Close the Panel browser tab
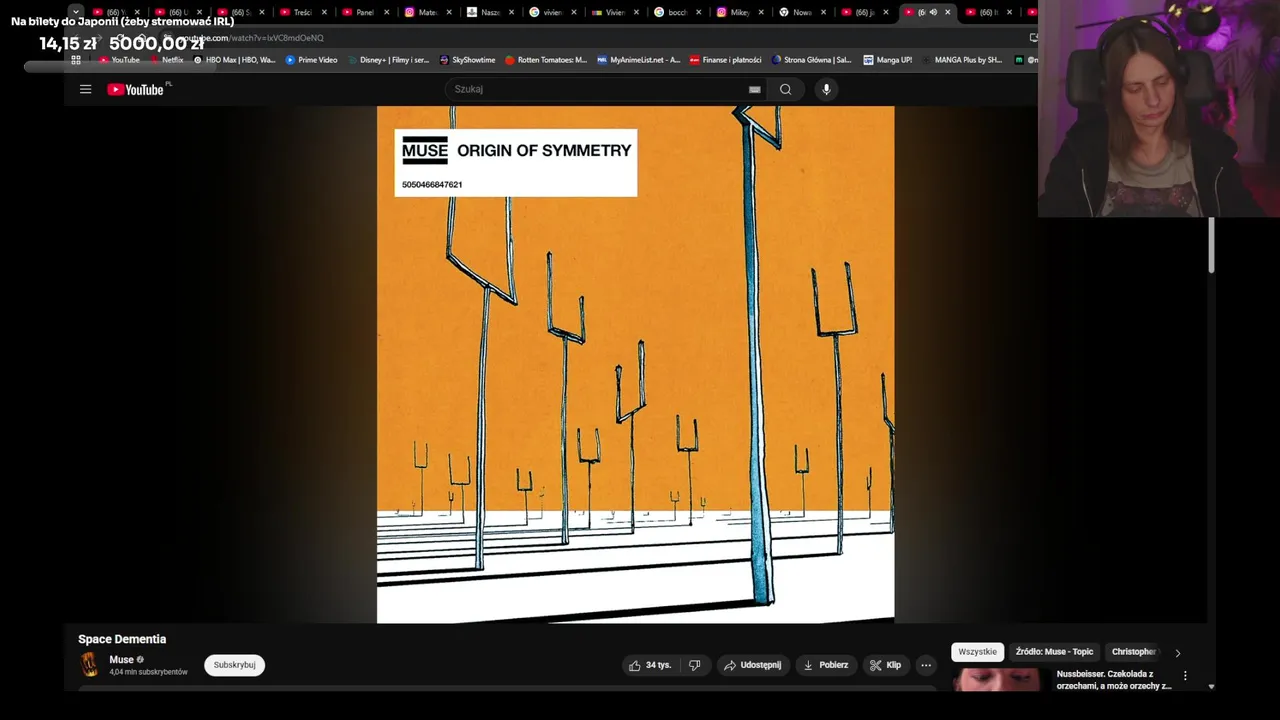 (x=386, y=12)
